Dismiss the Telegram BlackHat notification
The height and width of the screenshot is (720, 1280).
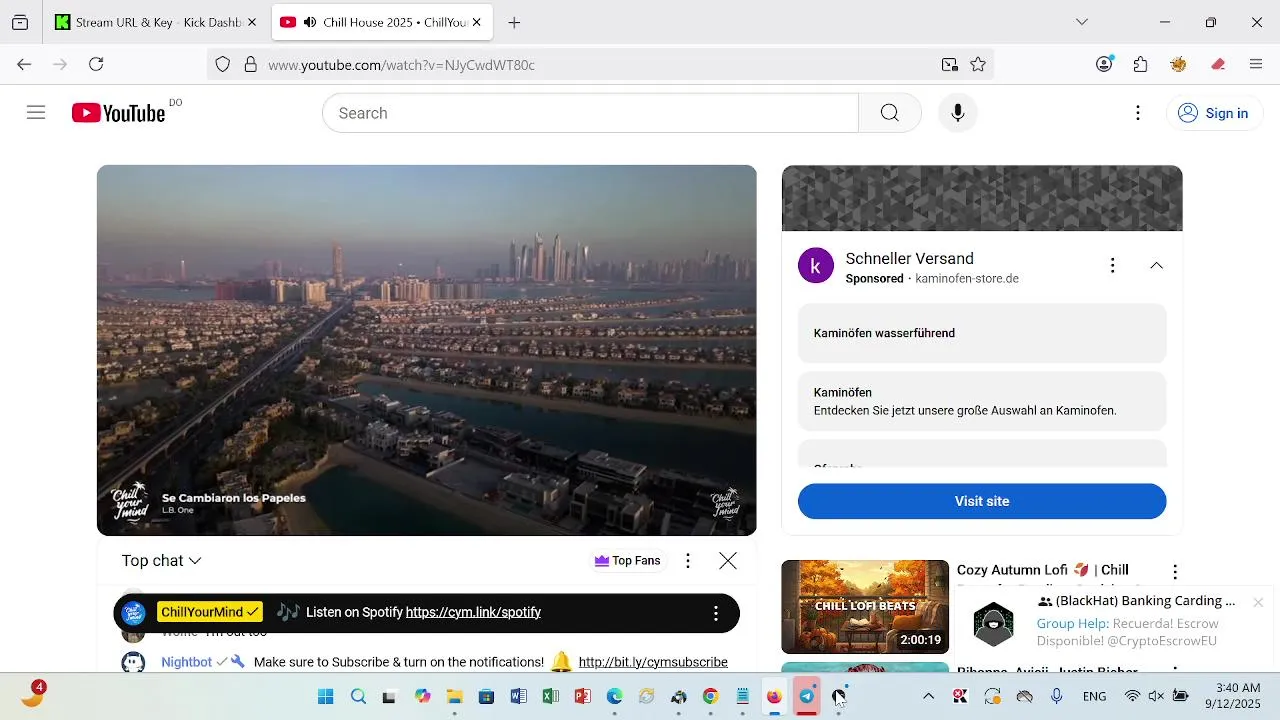coord(1258,602)
